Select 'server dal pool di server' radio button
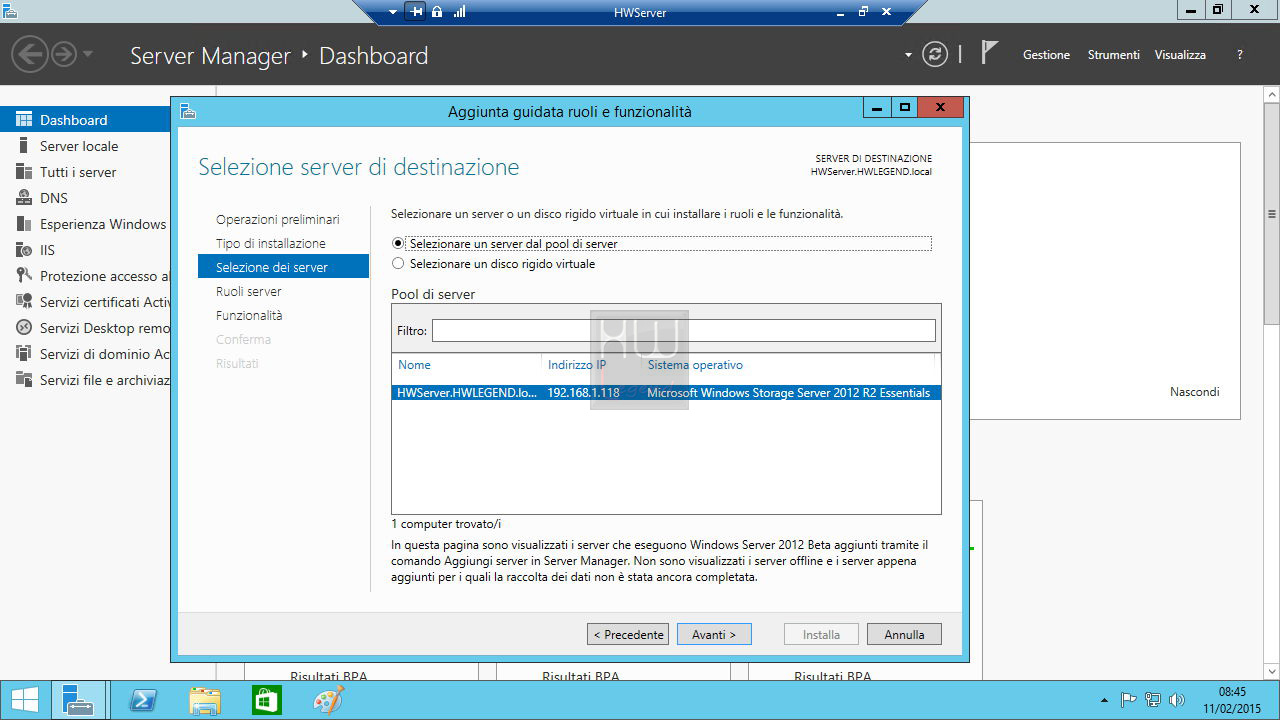The image size is (1280, 720). click(x=399, y=243)
